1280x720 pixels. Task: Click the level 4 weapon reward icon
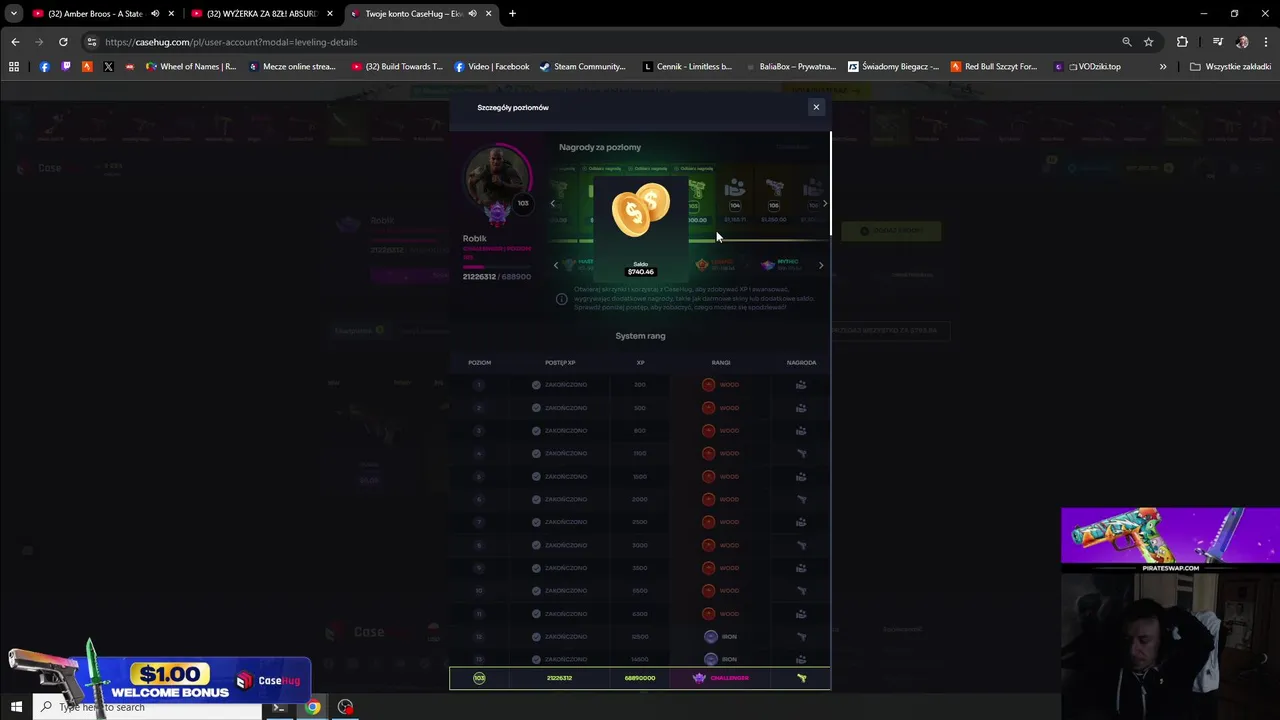pos(801,454)
